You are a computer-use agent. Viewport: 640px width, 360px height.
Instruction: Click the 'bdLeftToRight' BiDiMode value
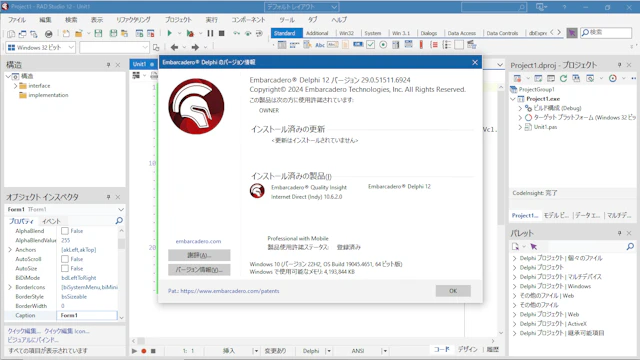click(x=79, y=278)
